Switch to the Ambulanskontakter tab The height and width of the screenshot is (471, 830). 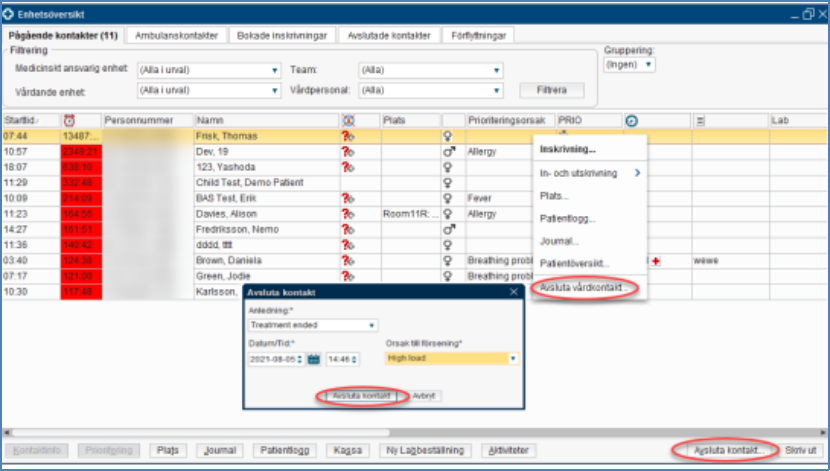pyautogui.click(x=178, y=35)
